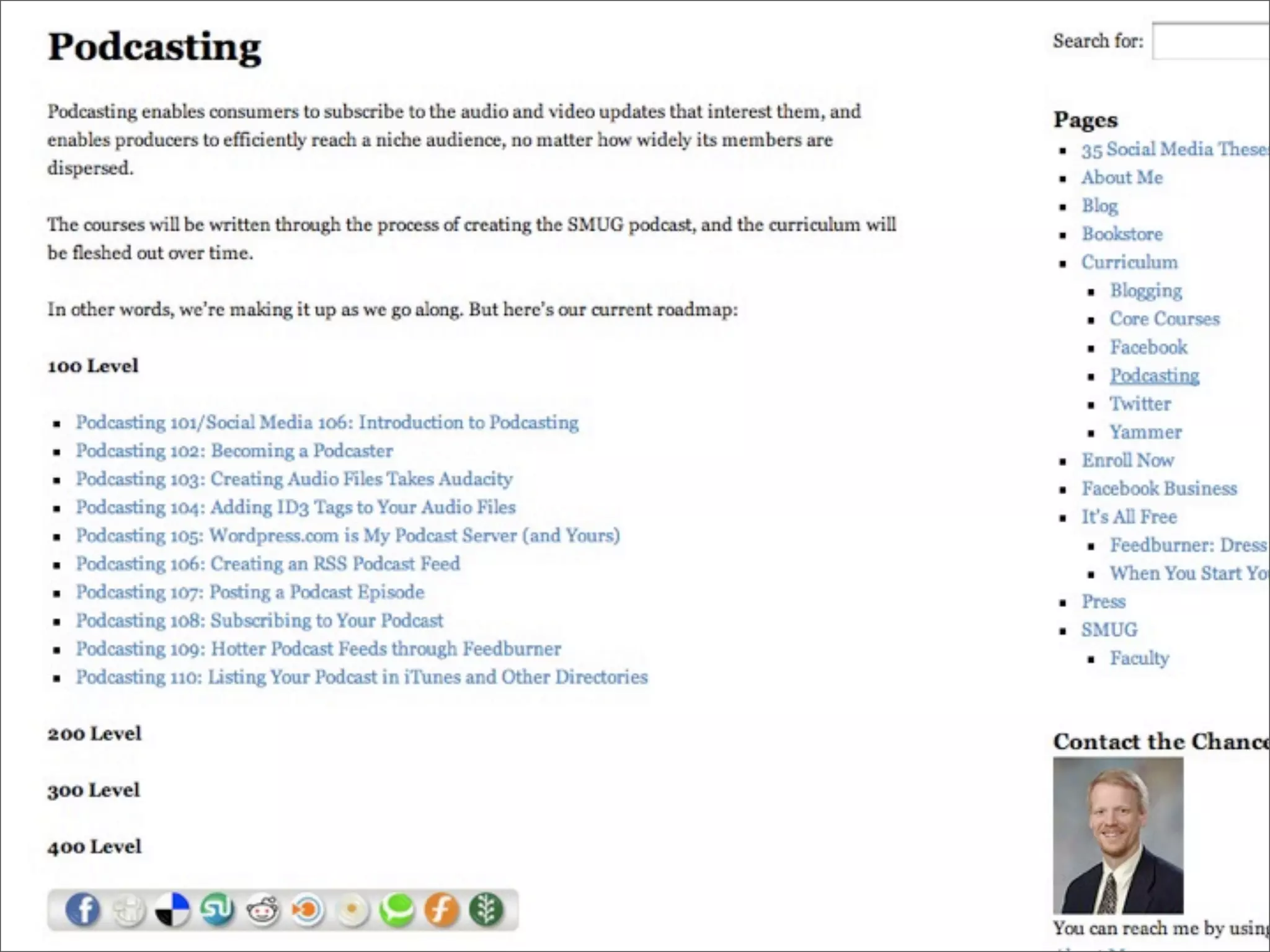Image resolution: width=1270 pixels, height=952 pixels.
Task: Open Podcasting 110 iTunes Directories link
Action: [362, 677]
